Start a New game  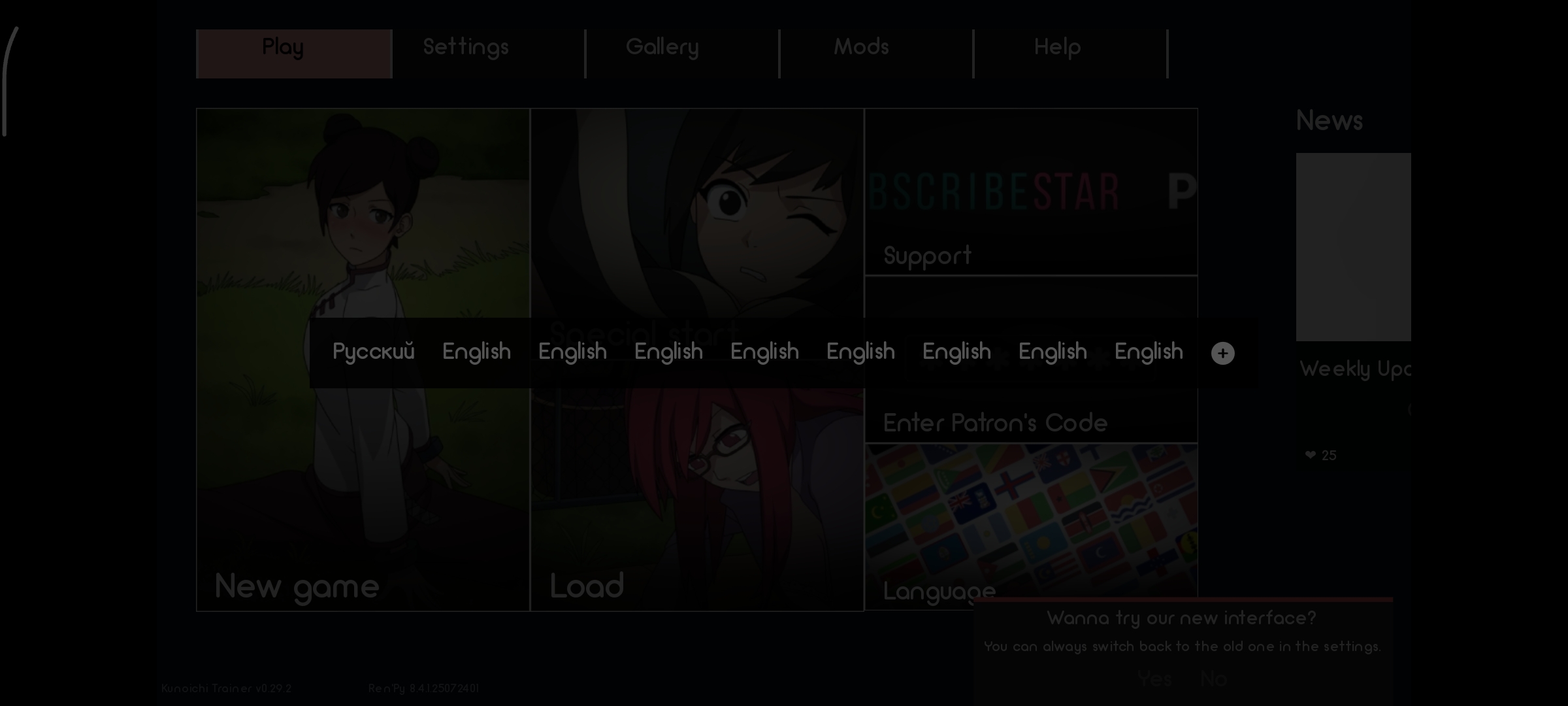tap(297, 586)
